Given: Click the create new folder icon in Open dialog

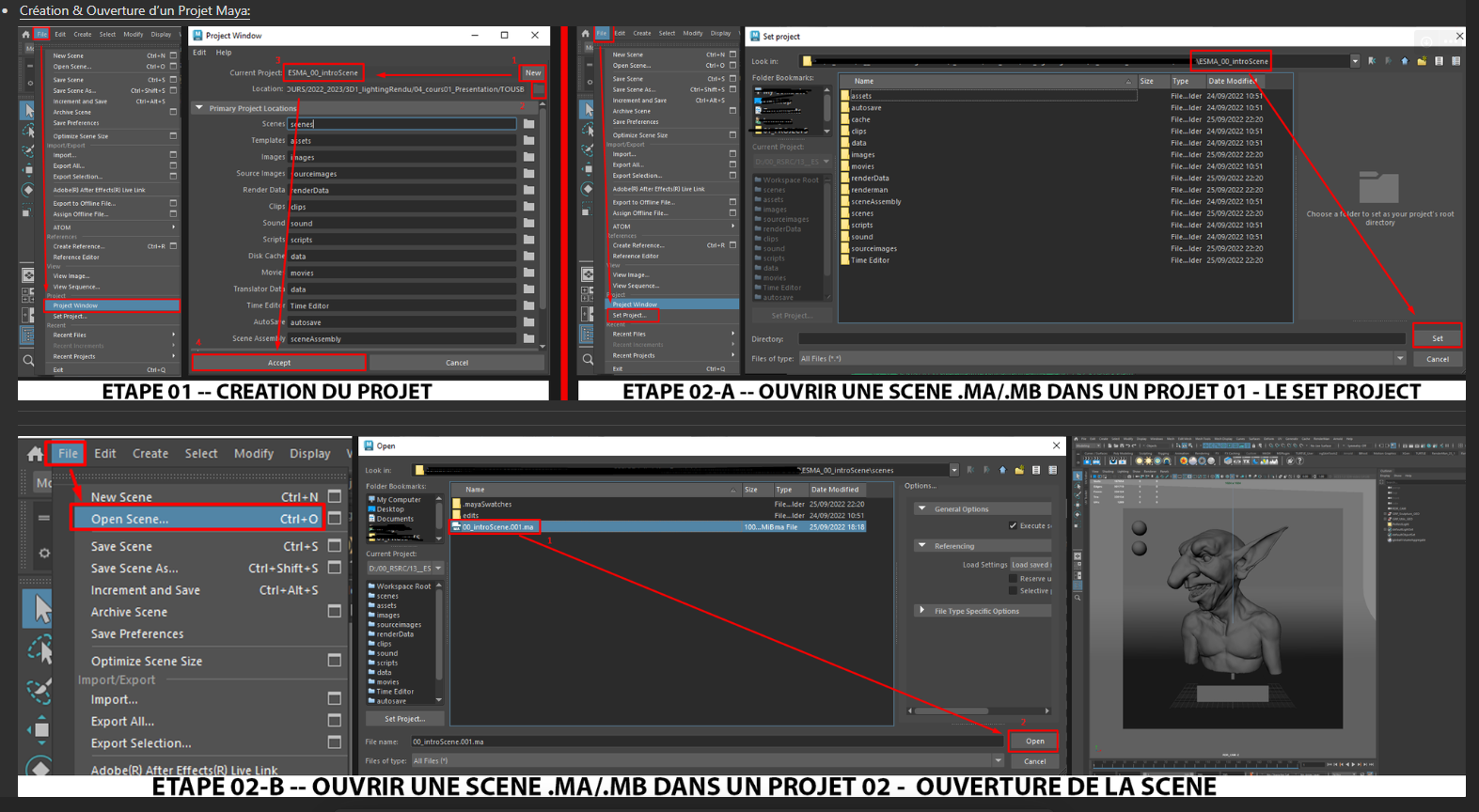Looking at the screenshot, I should pos(1019,470).
